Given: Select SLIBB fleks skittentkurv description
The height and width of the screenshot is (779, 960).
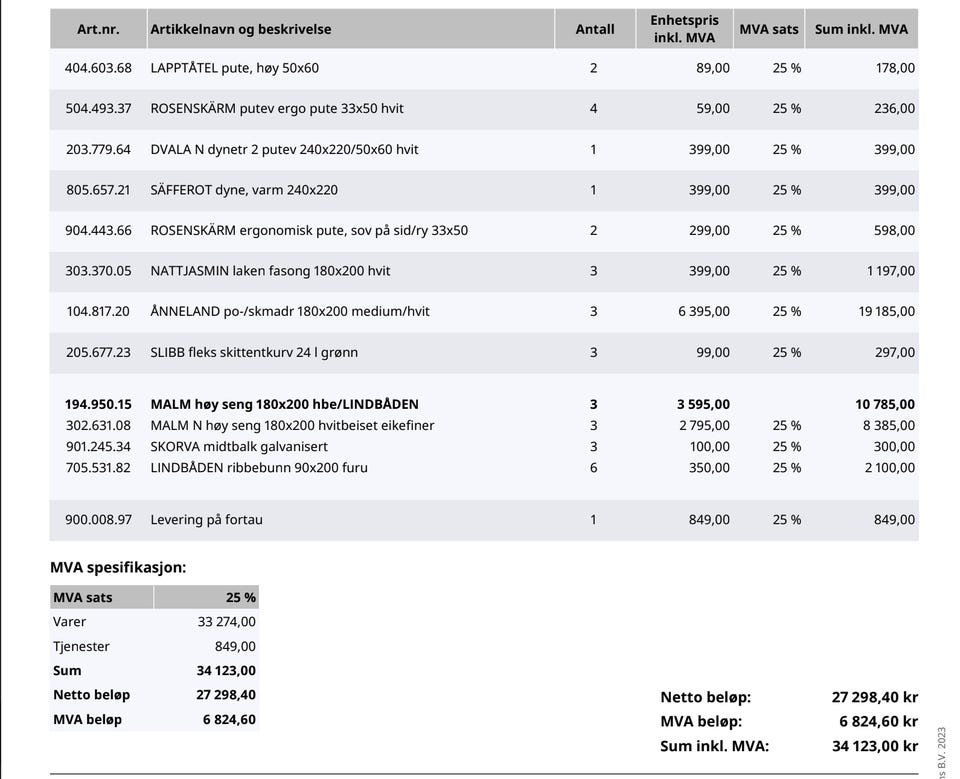Looking at the screenshot, I should [x=254, y=352].
